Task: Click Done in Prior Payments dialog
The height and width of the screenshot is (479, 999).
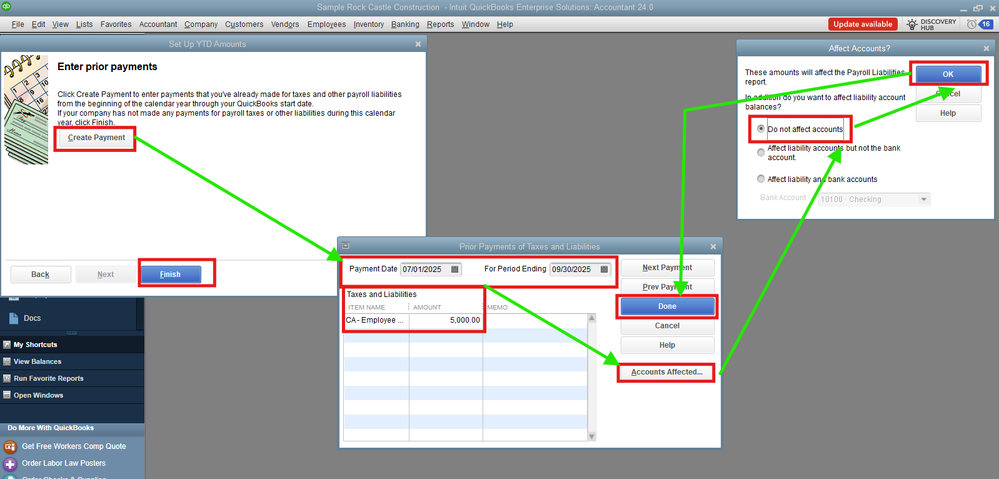Action: pyautogui.click(x=667, y=306)
